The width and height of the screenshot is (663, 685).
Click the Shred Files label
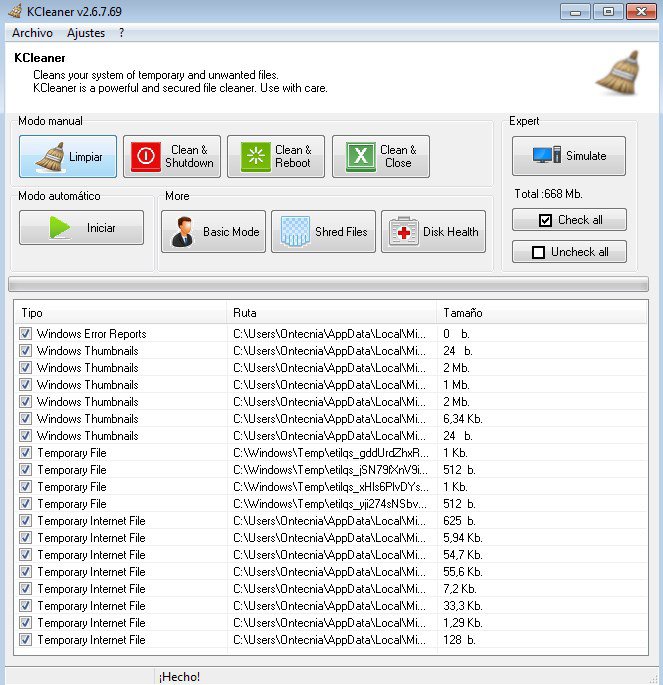point(341,232)
